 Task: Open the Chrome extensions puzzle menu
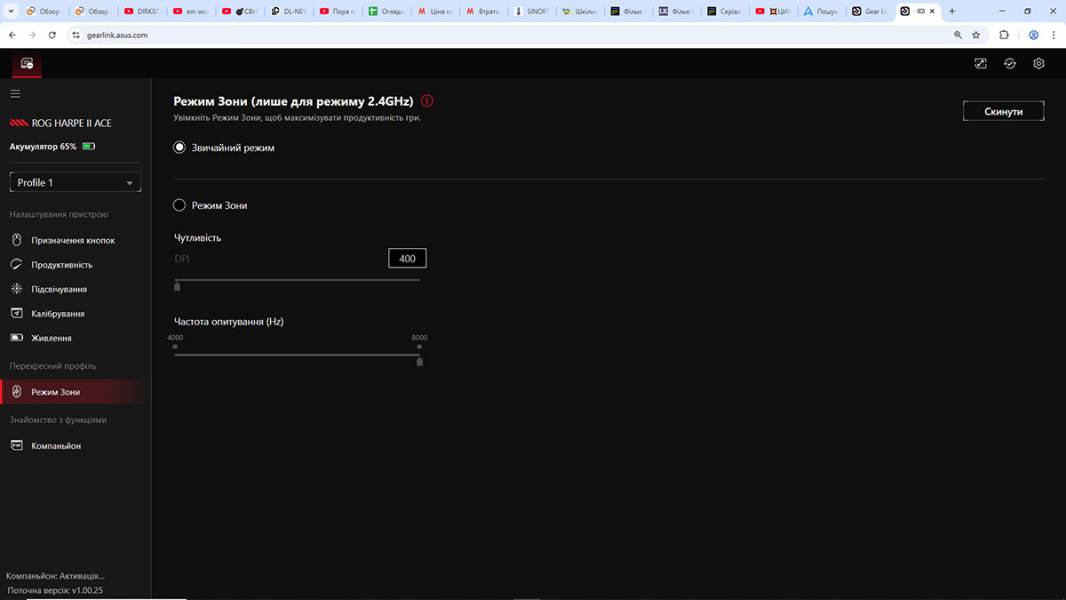[1004, 35]
